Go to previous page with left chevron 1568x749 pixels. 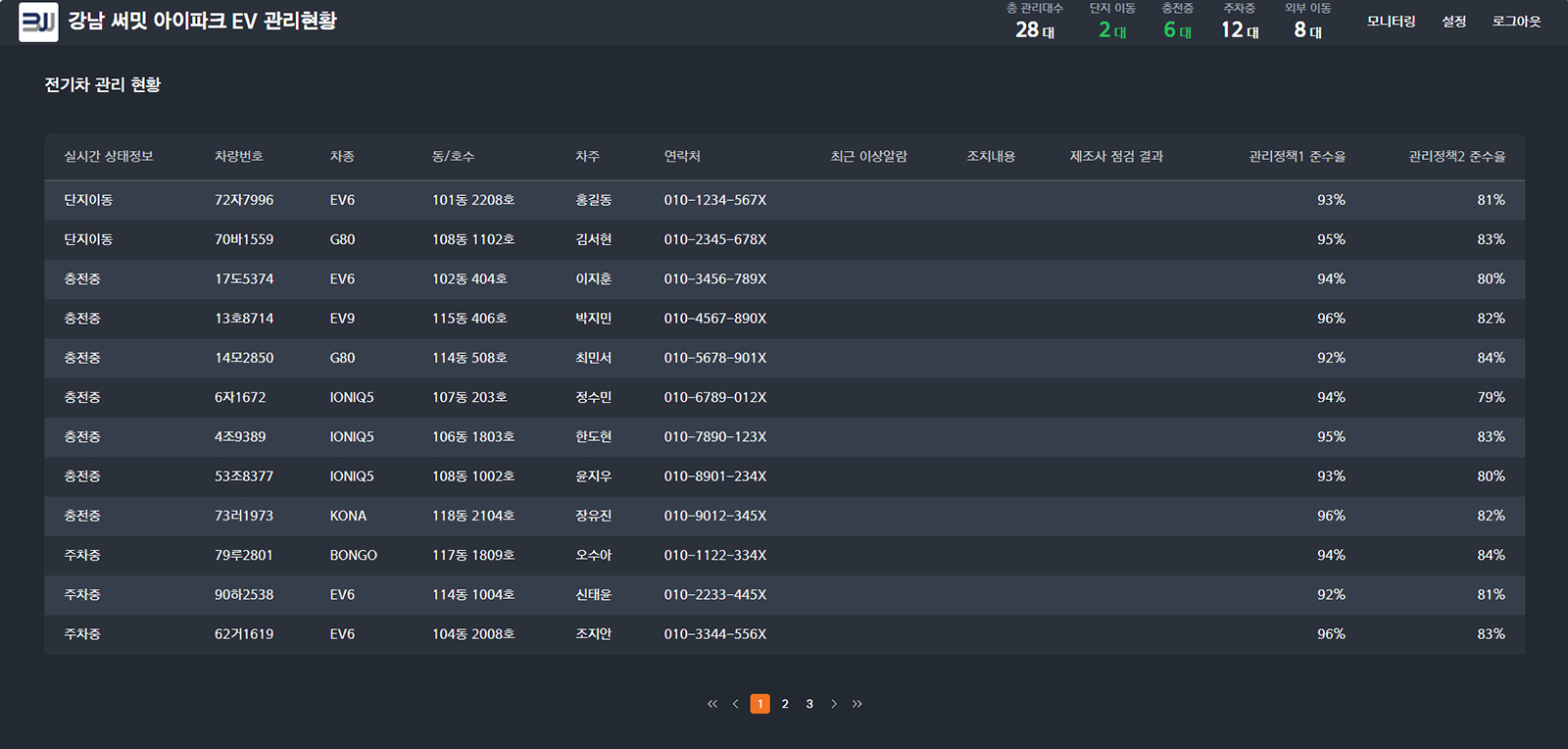tap(736, 704)
